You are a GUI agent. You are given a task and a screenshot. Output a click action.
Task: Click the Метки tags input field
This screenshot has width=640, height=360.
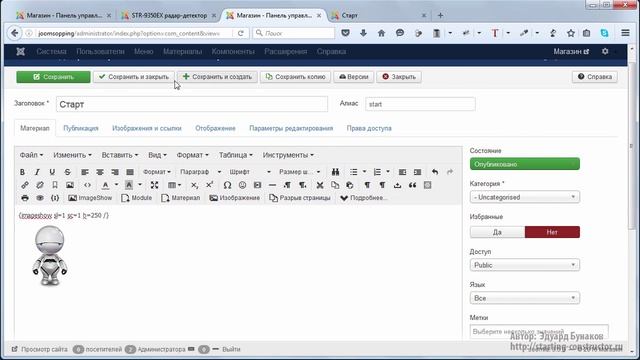(x=539, y=331)
